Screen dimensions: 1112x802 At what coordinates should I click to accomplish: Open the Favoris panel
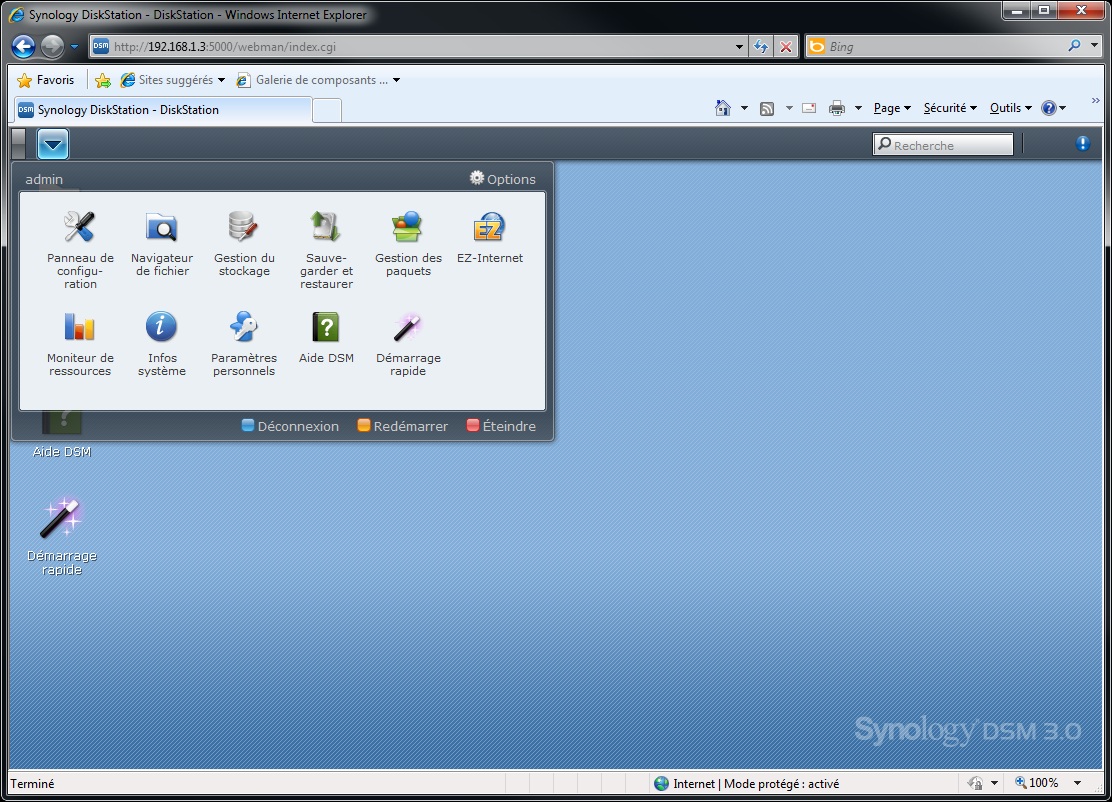click(45, 80)
